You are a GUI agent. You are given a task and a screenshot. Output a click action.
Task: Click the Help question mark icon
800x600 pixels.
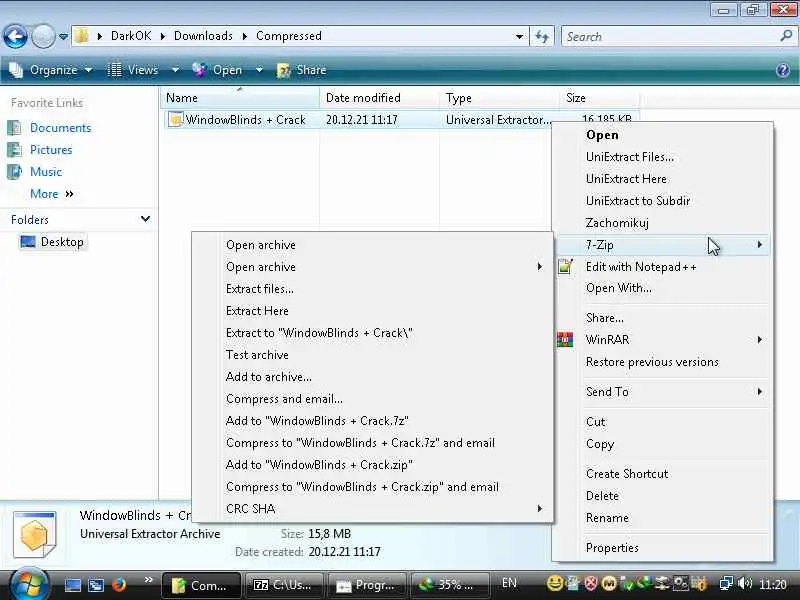(x=783, y=70)
